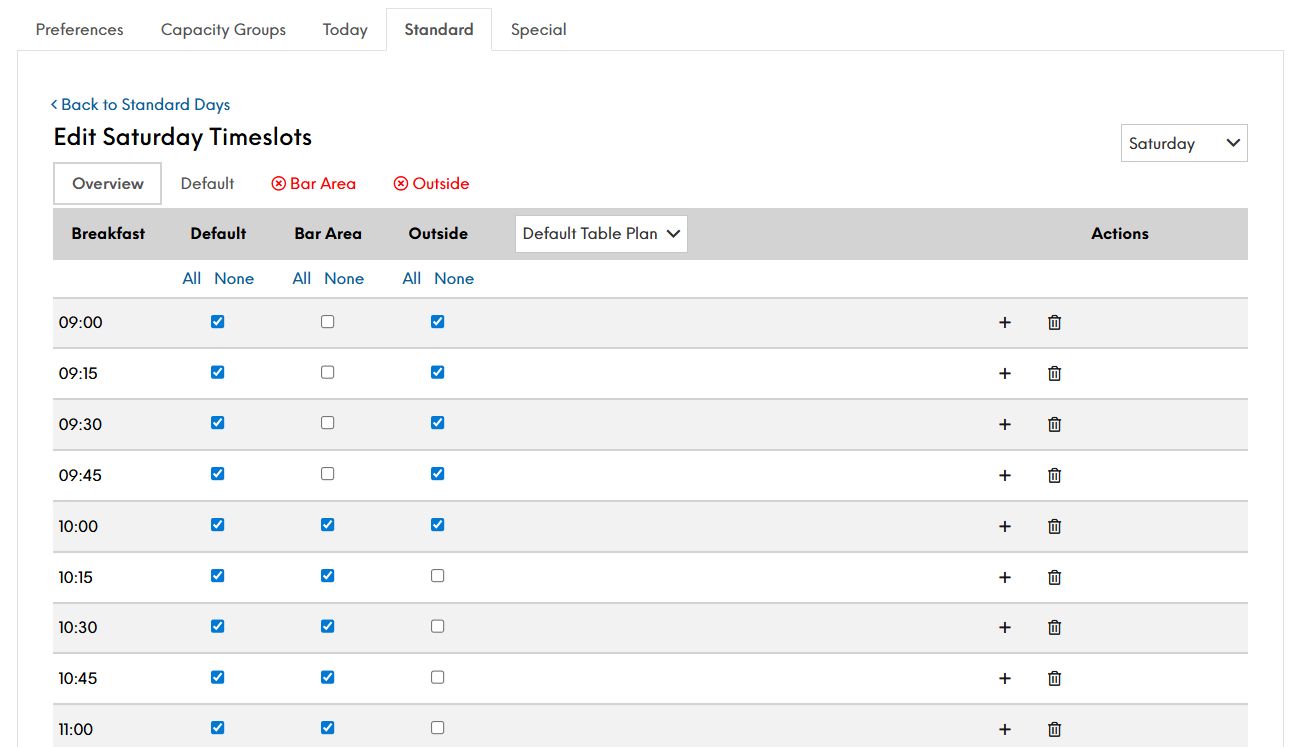Open the Saturday day selector dropdown

tap(1183, 143)
